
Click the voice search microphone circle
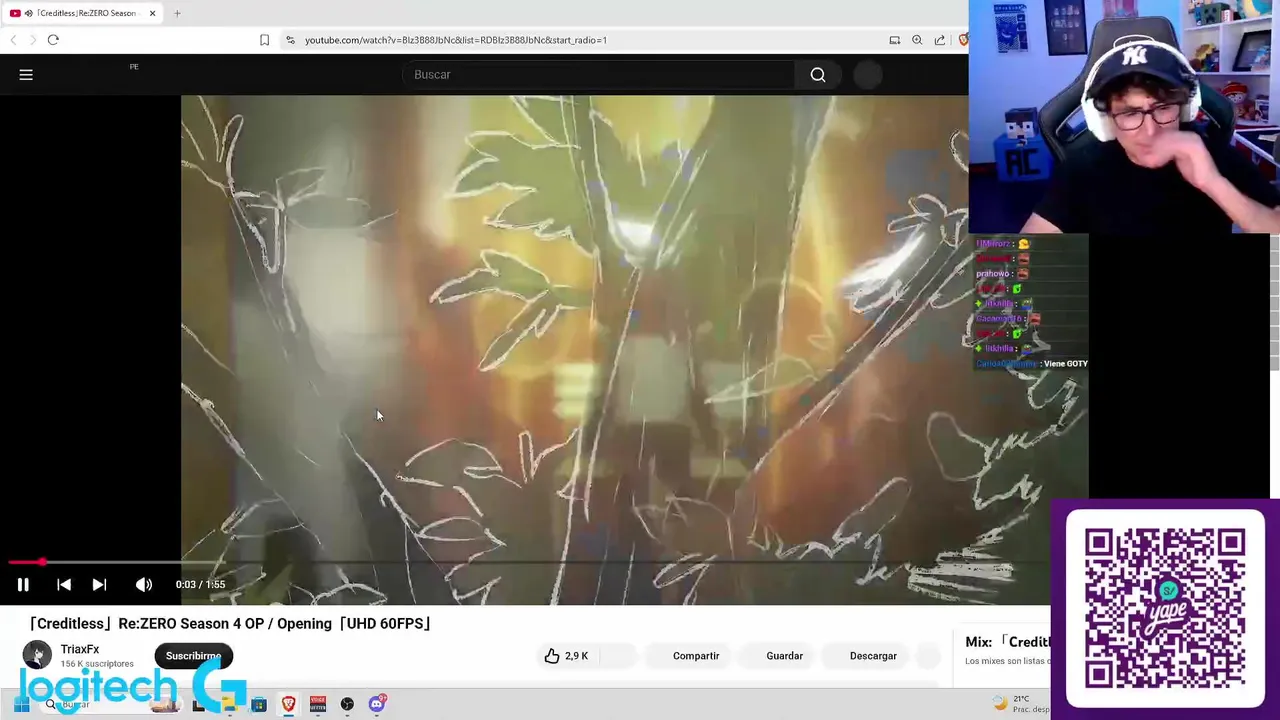(868, 75)
